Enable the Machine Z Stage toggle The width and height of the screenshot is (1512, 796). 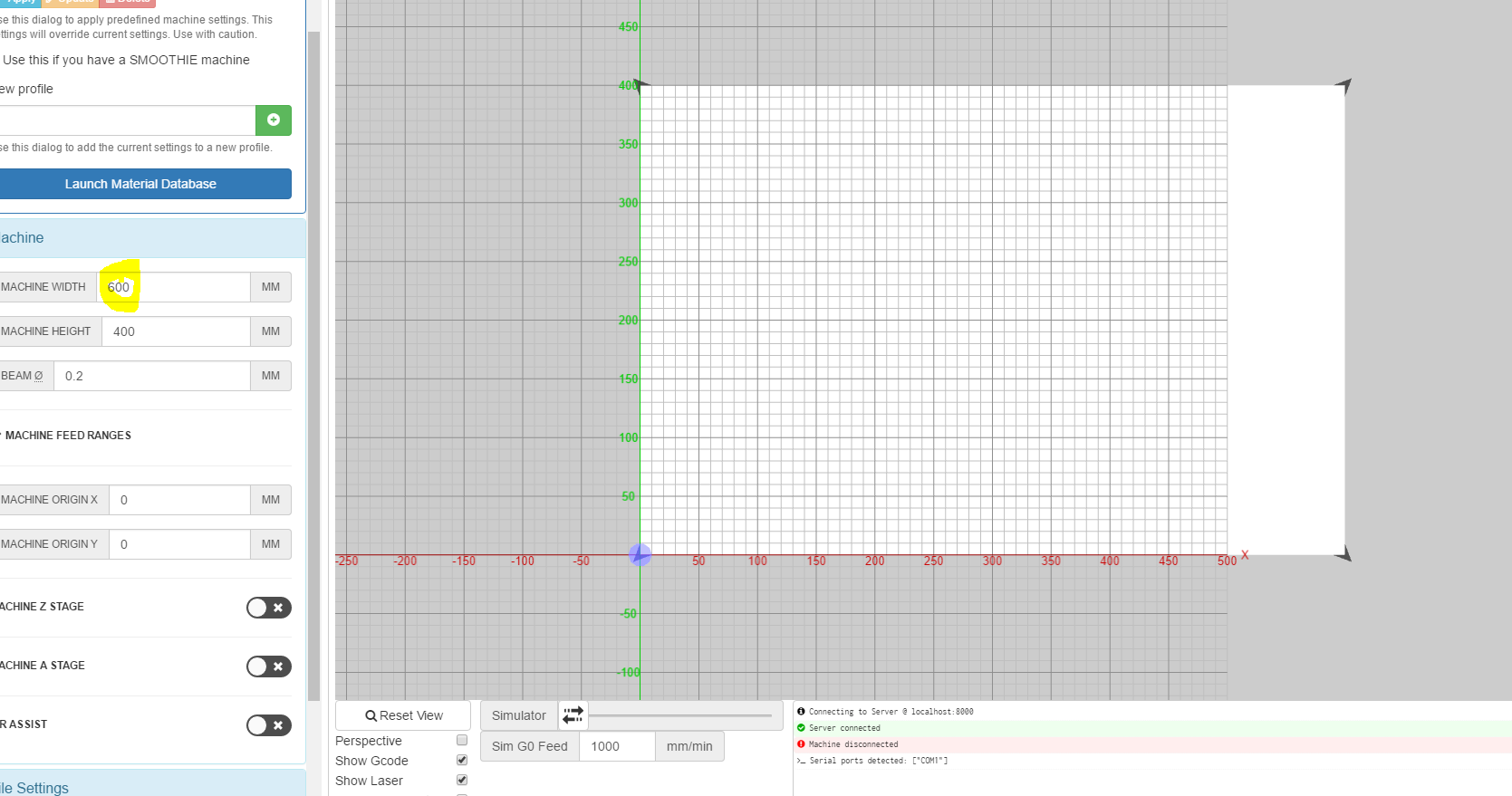click(x=268, y=608)
